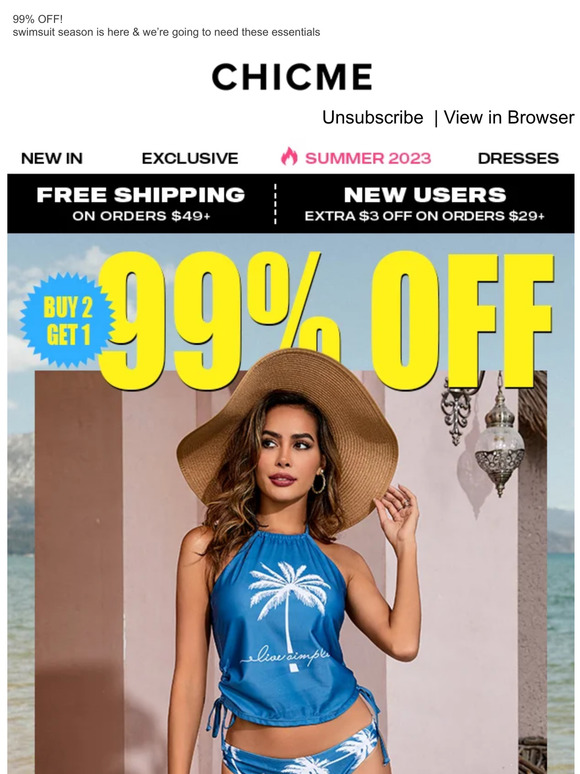The image size is (580, 774).
Task: Click the blue palm tree tankini top
Action: pos(286,627)
